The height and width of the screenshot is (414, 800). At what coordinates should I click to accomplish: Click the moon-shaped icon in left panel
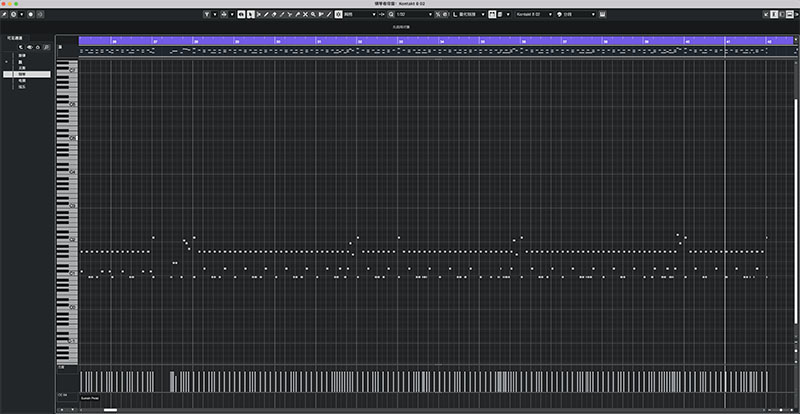click(21, 47)
